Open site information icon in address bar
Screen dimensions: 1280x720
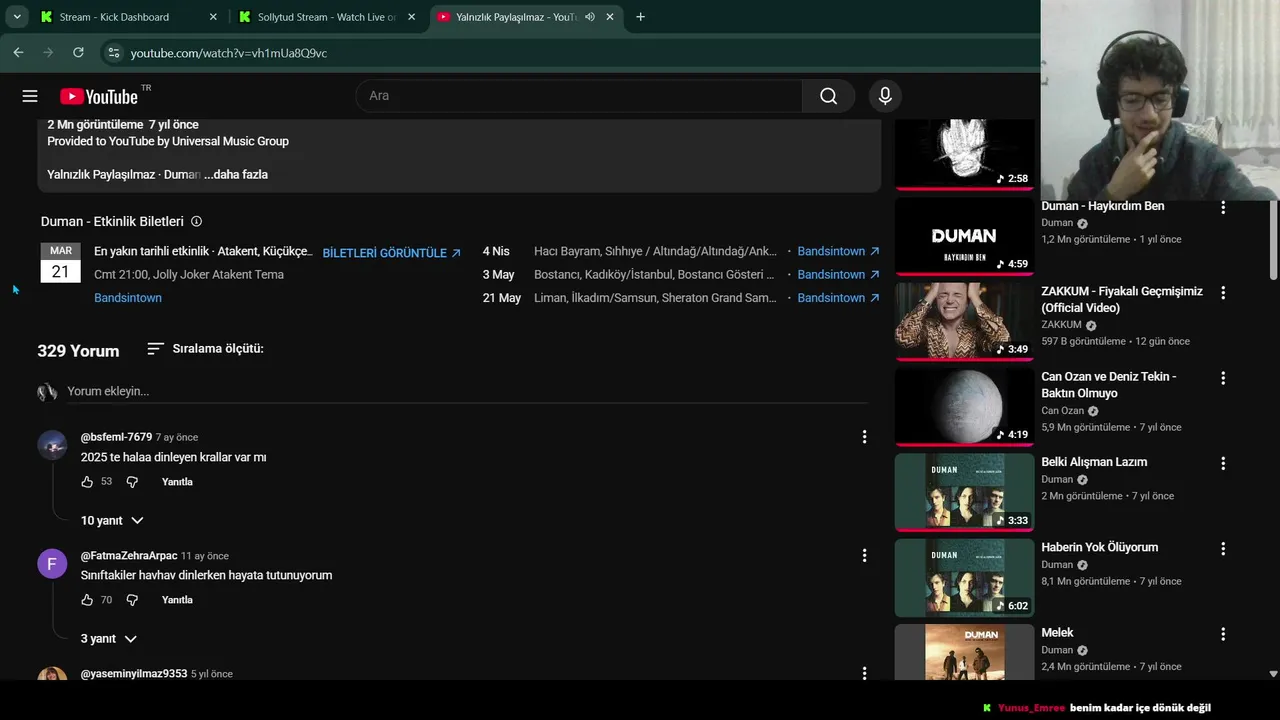click(113, 53)
